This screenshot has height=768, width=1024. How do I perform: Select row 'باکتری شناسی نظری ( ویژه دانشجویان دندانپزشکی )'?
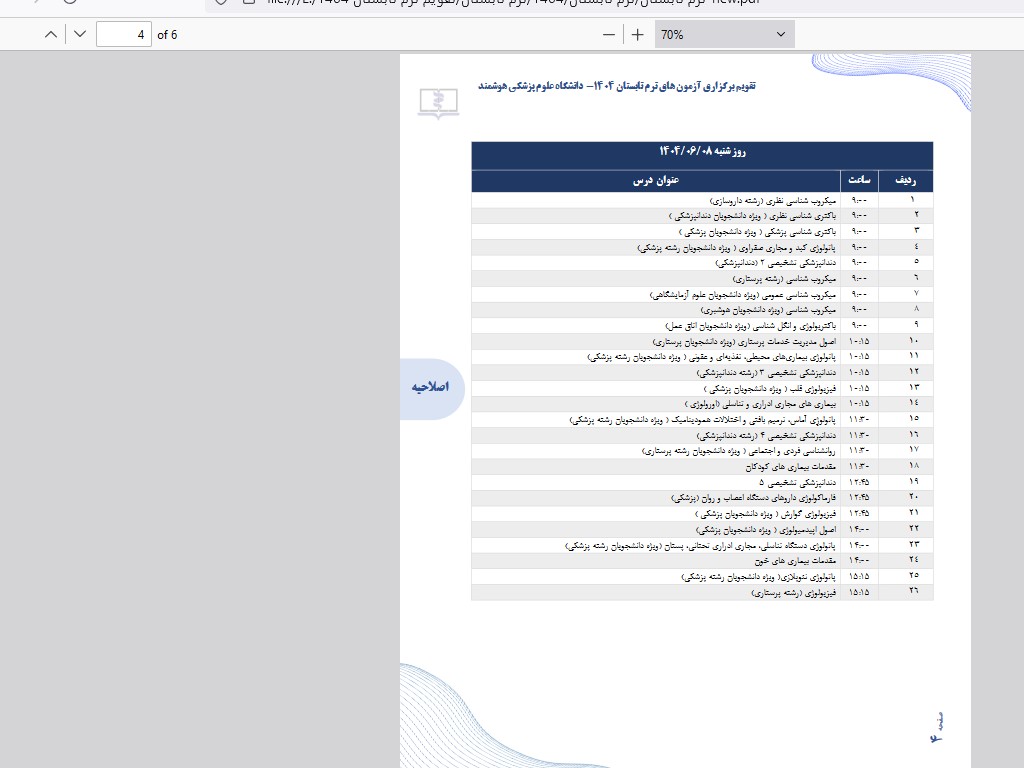click(702, 216)
